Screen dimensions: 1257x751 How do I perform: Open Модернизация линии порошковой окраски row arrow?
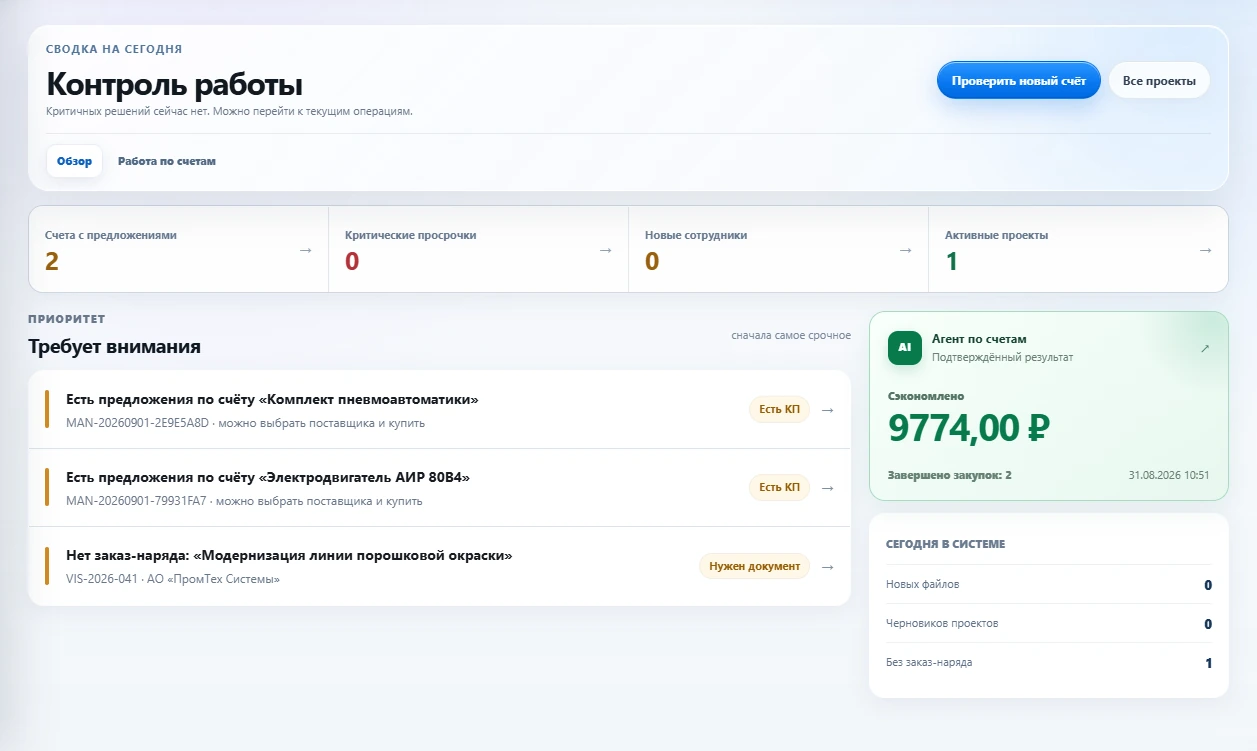827,566
